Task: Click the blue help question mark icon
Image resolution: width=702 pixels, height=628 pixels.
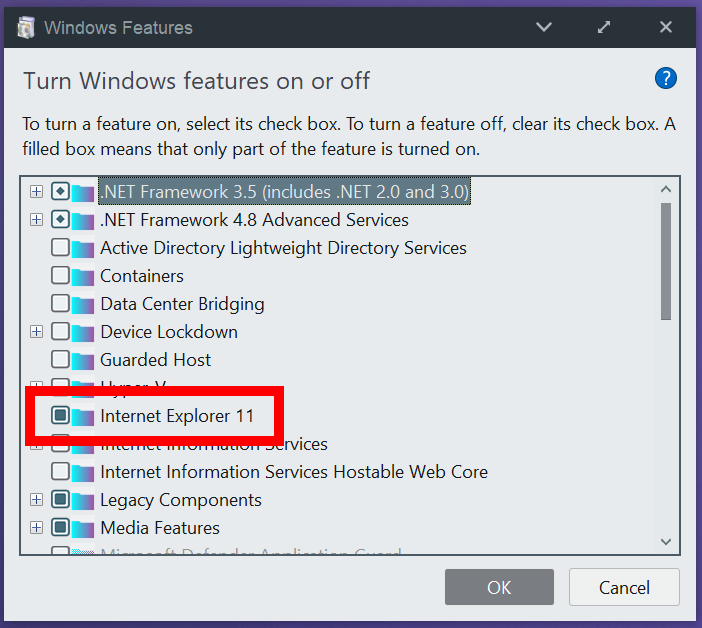Action: (x=666, y=79)
